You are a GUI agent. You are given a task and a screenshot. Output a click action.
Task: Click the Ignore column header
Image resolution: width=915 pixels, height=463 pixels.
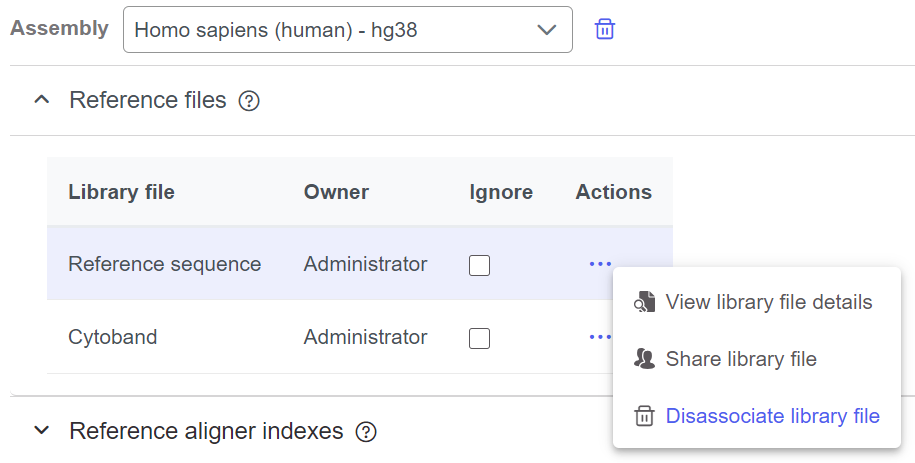(500, 192)
